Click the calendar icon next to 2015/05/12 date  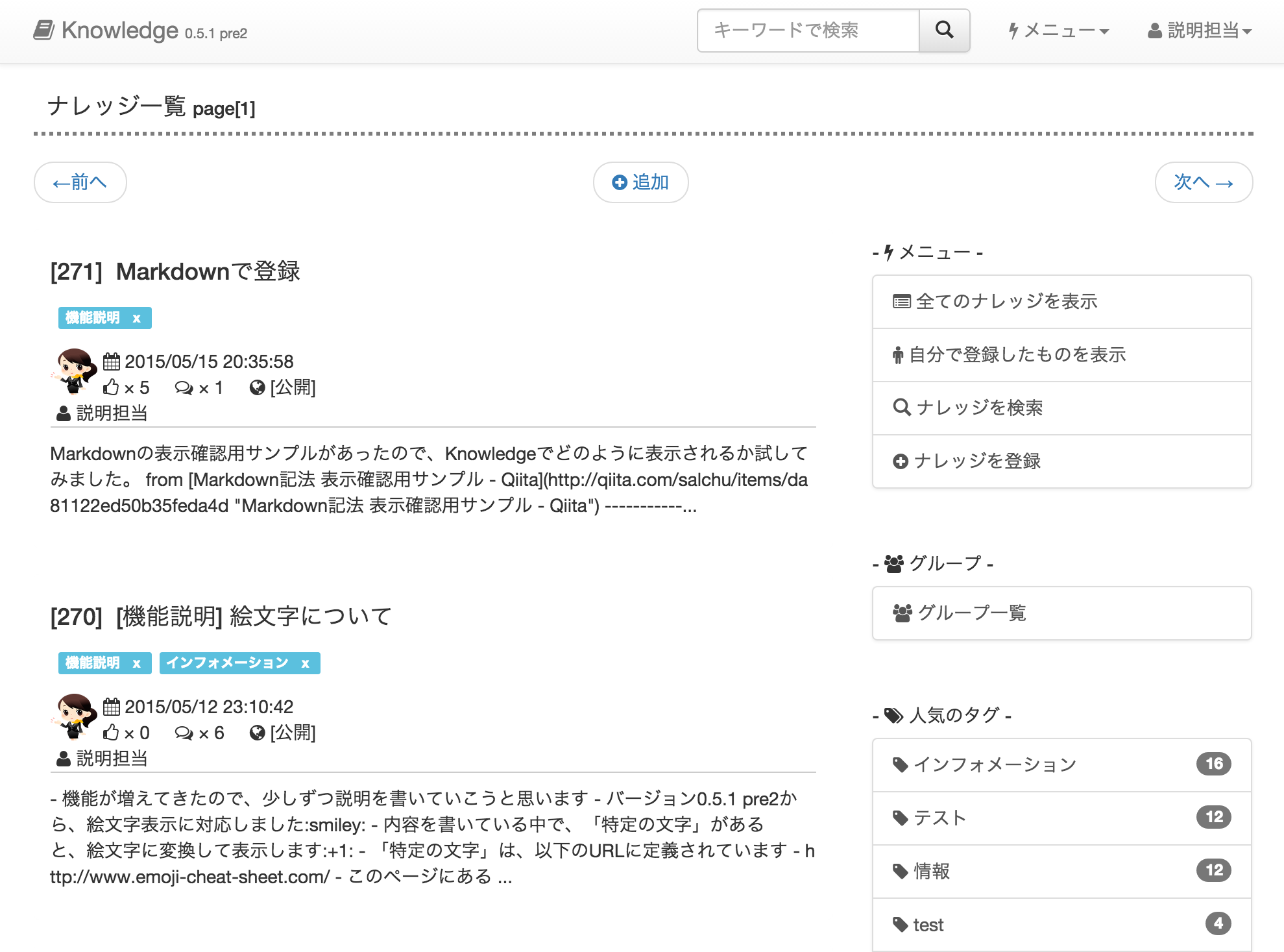(x=112, y=706)
